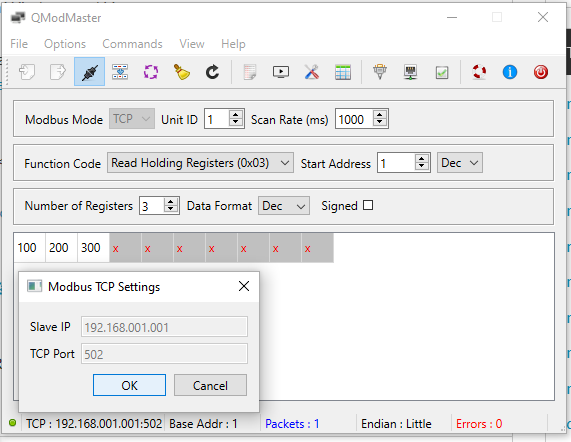Click the Read/Write transfer icon
This screenshot has width=571, height=442.
(120, 72)
